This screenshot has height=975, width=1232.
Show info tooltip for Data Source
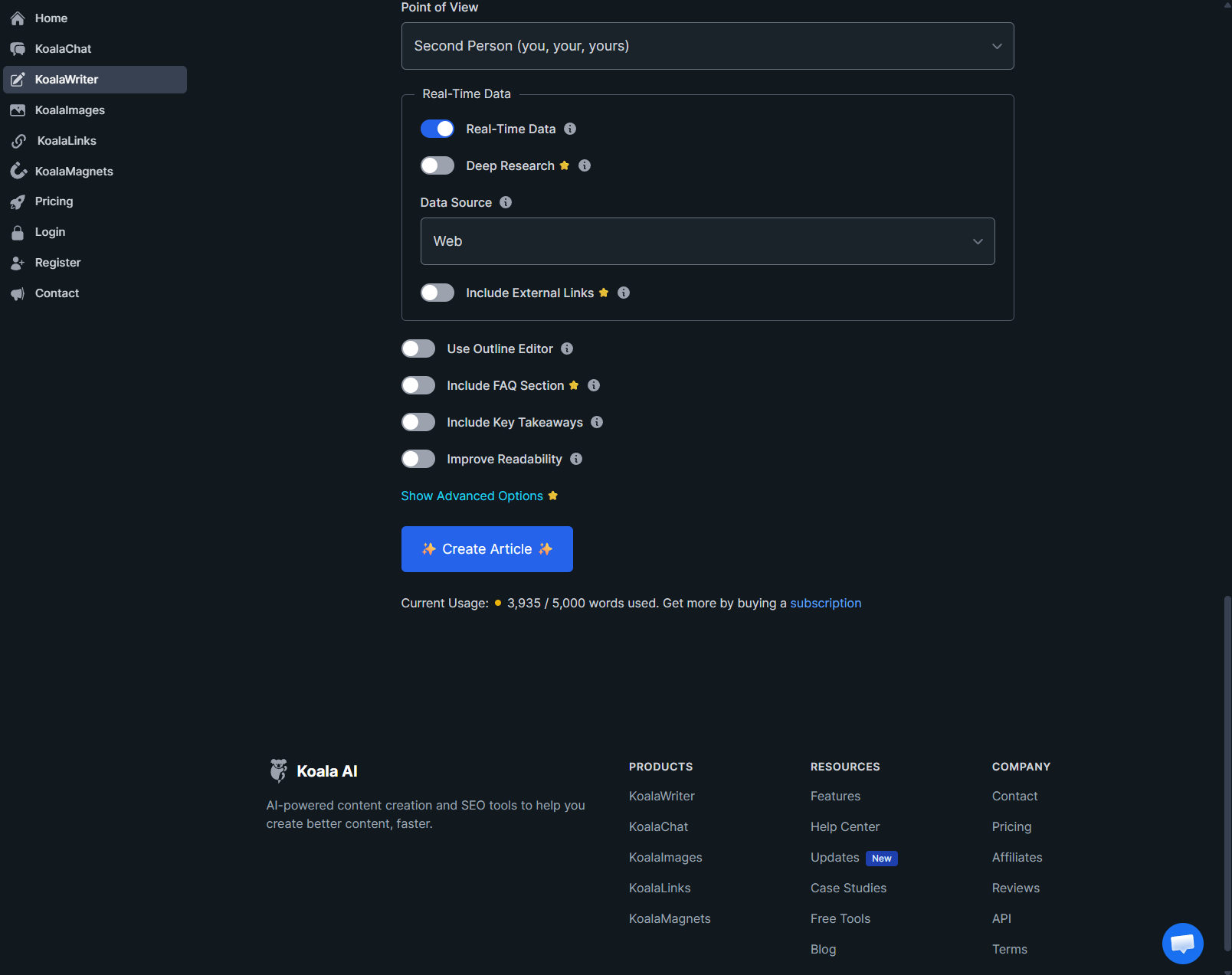[x=506, y=202]
